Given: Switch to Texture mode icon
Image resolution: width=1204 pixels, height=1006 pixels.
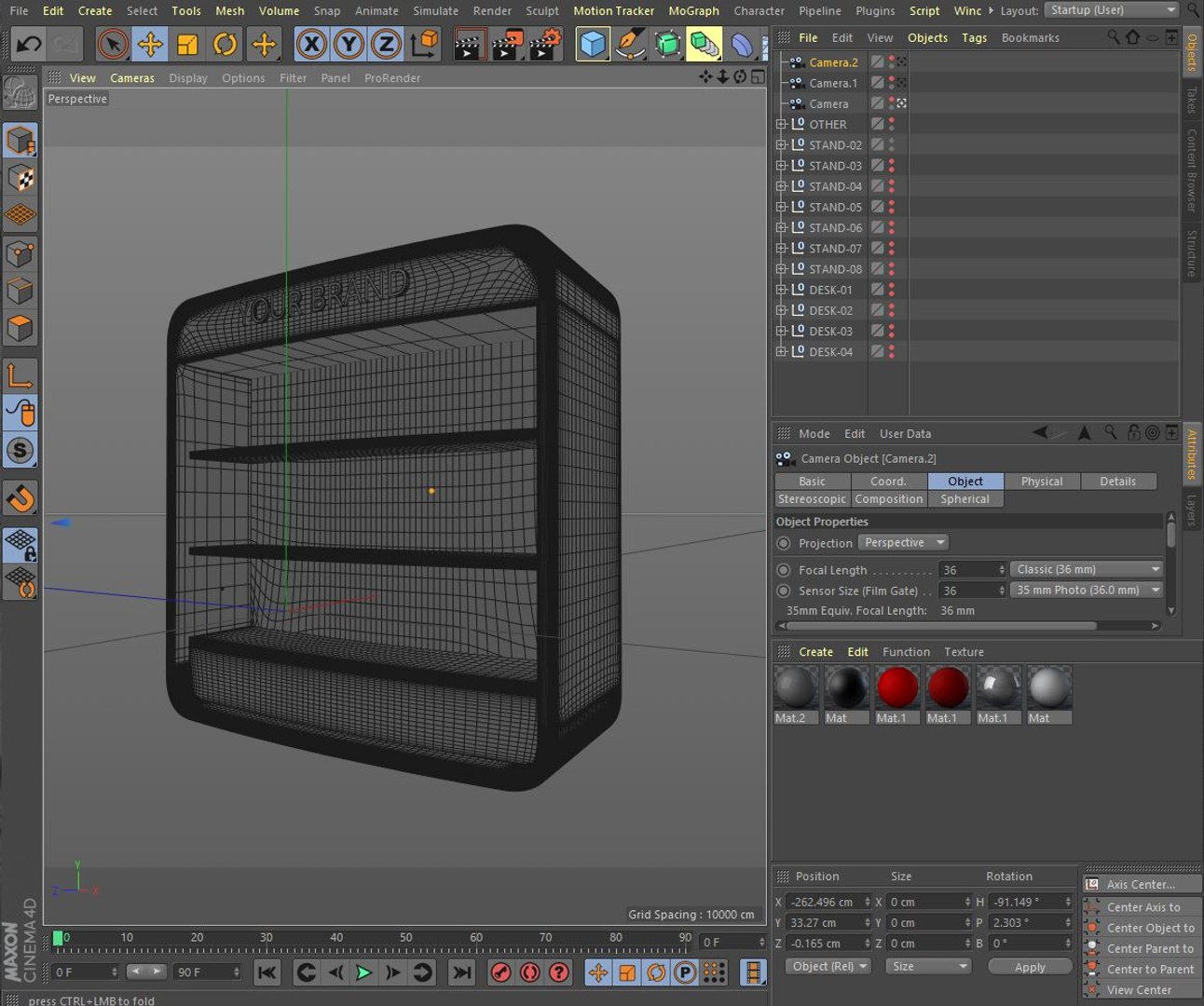Looking at the screenshot, I should 21,177.
